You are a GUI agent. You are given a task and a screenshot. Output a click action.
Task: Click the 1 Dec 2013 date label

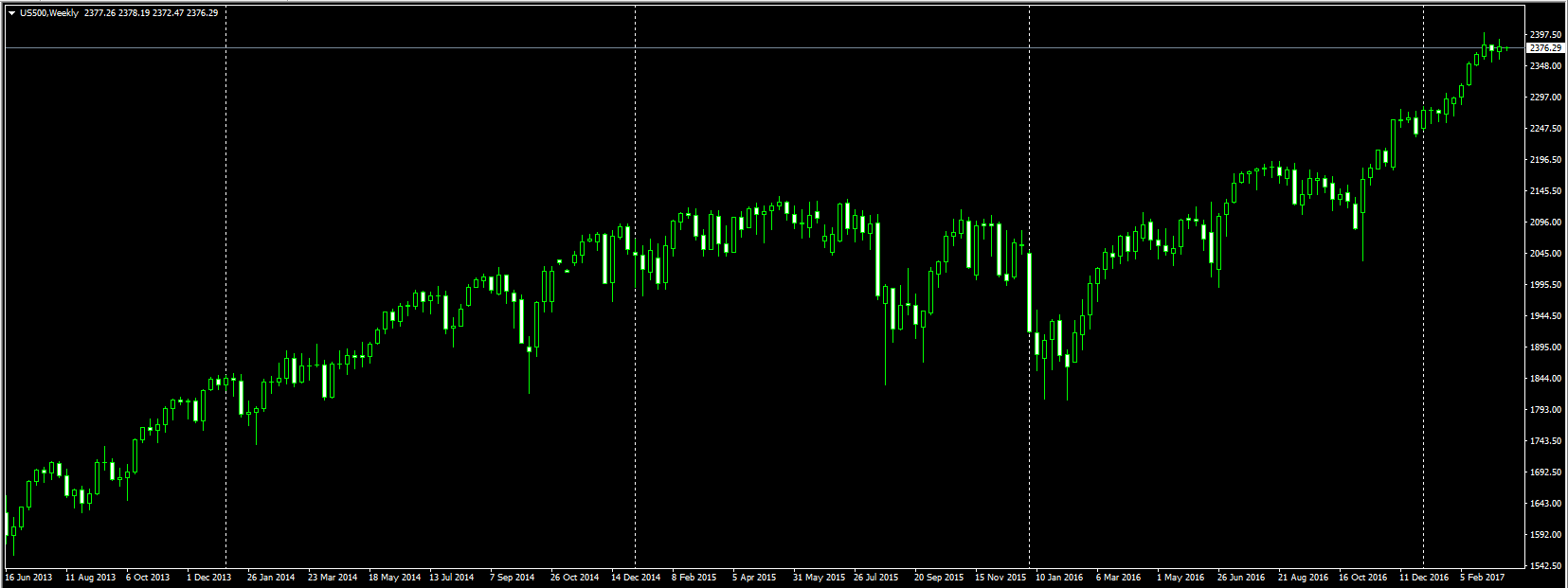tap(208, 577)
